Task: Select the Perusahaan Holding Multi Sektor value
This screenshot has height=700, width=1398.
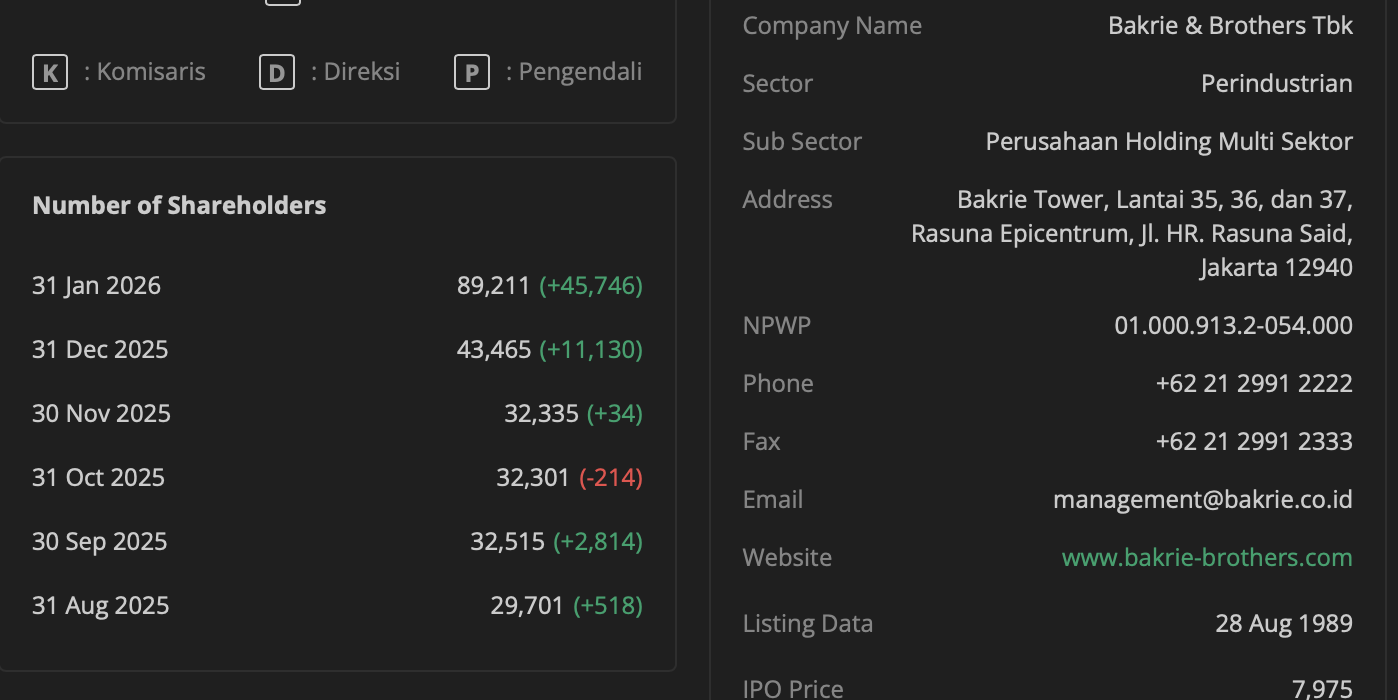Action: coord(1168,142)
